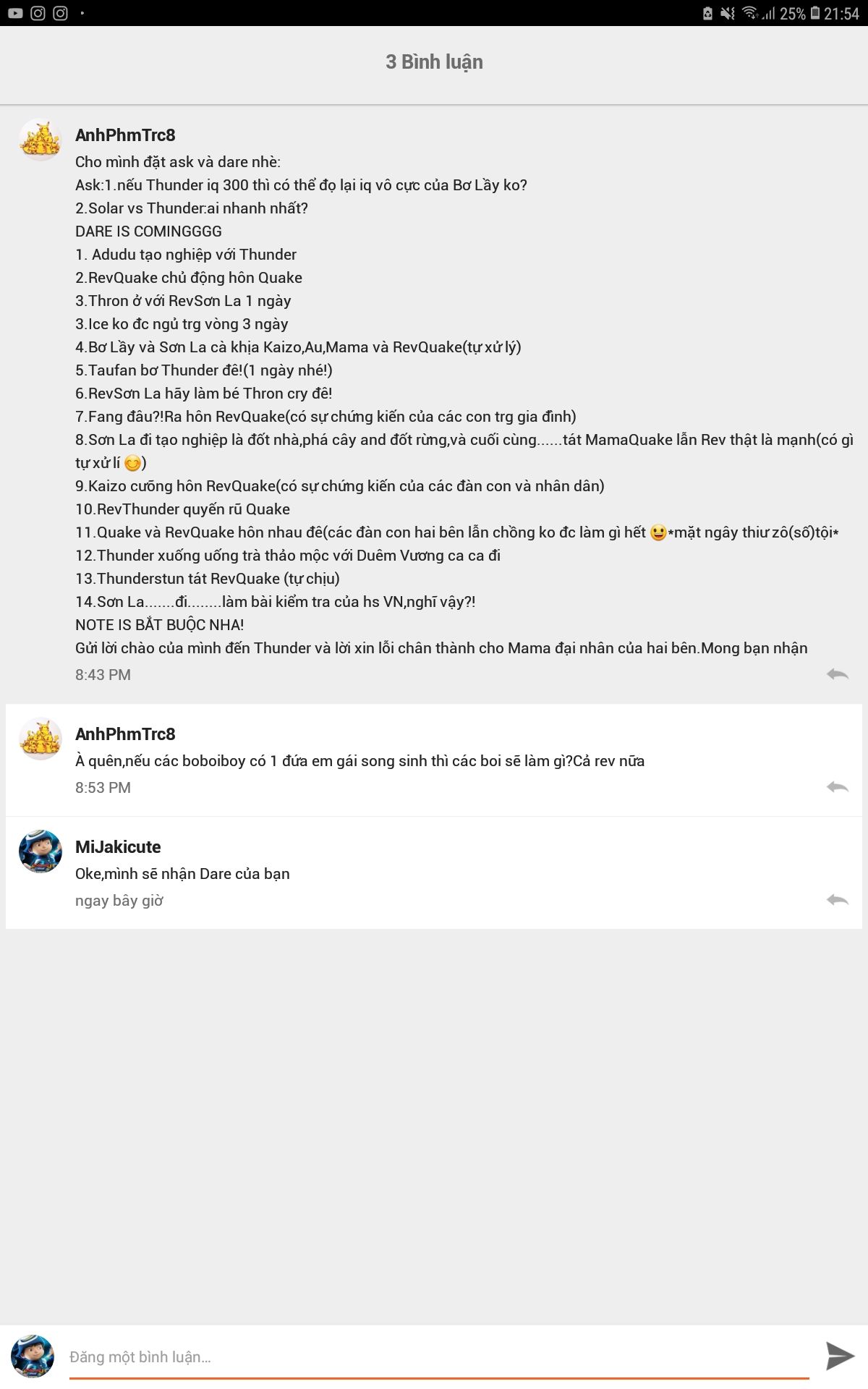
Task: Open AnhPhmTrc8 avatar on first comment
Action: pos(41,140)
